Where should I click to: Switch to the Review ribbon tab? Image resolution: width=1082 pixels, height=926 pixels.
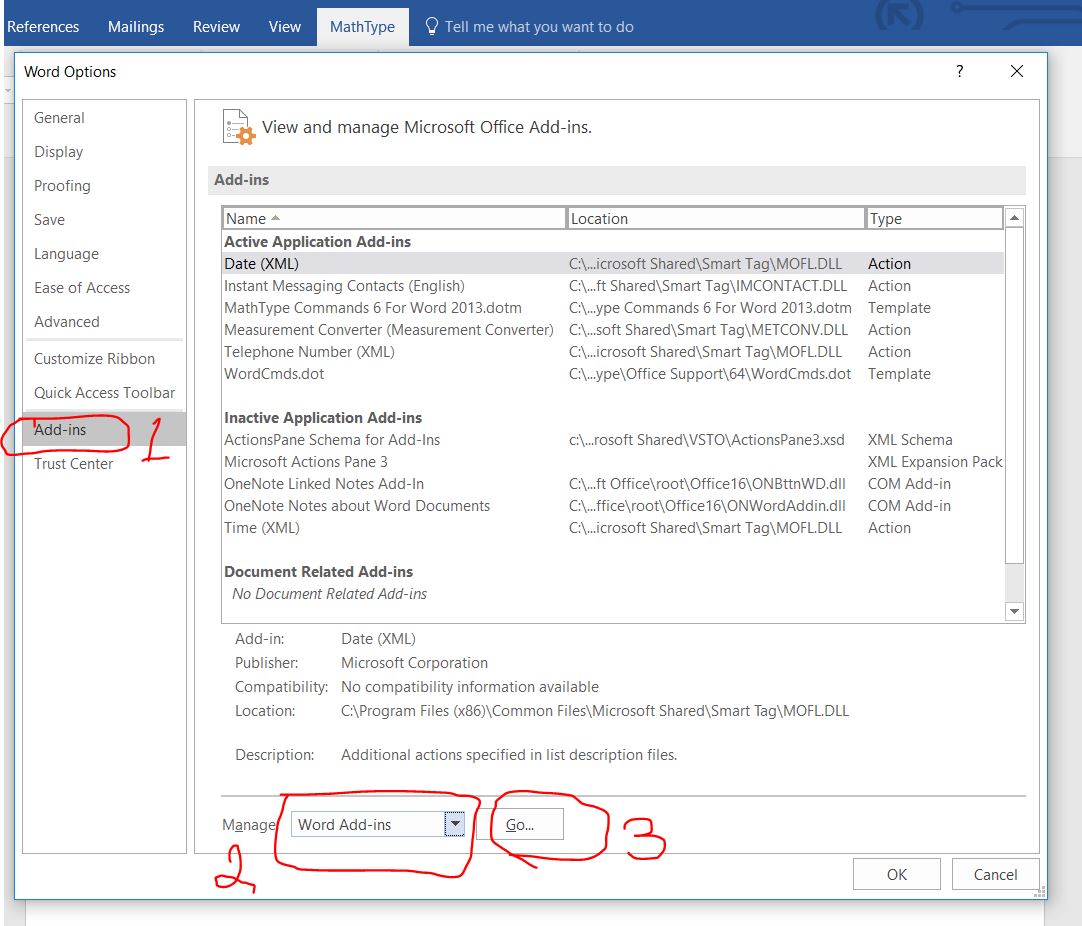216,27
